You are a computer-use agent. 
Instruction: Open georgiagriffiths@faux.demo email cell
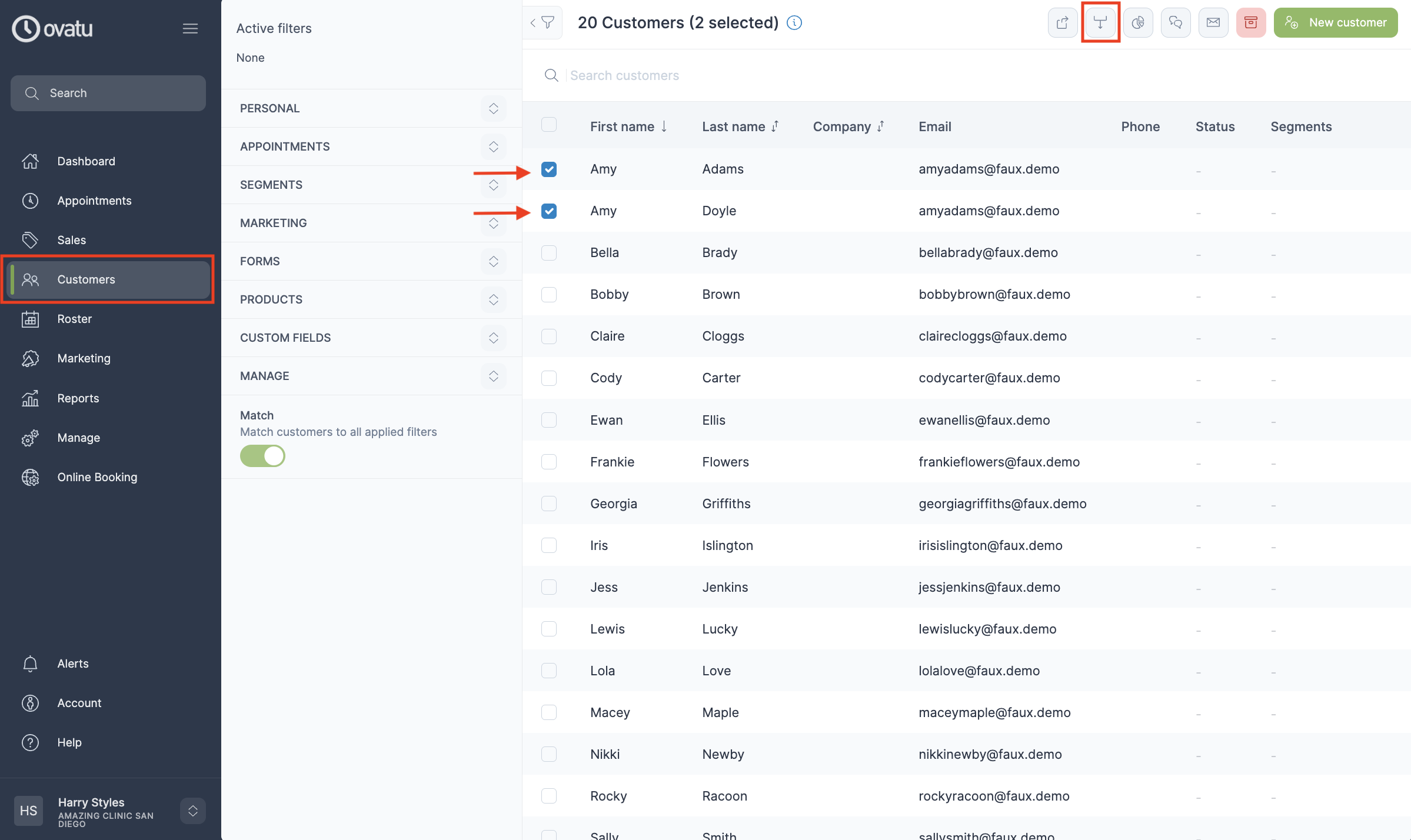click(x=1003, y=504)
